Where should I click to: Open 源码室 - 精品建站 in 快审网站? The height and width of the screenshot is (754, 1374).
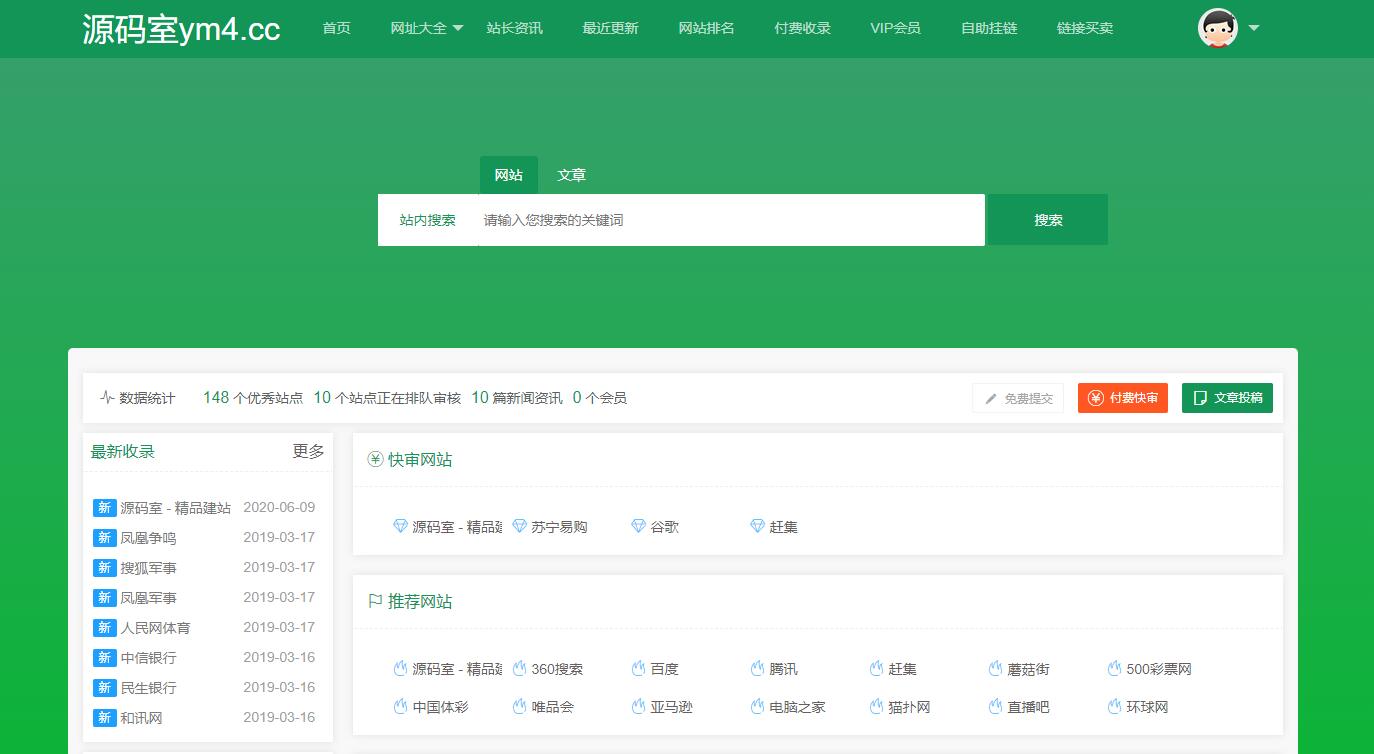click(x=457, y=527)
